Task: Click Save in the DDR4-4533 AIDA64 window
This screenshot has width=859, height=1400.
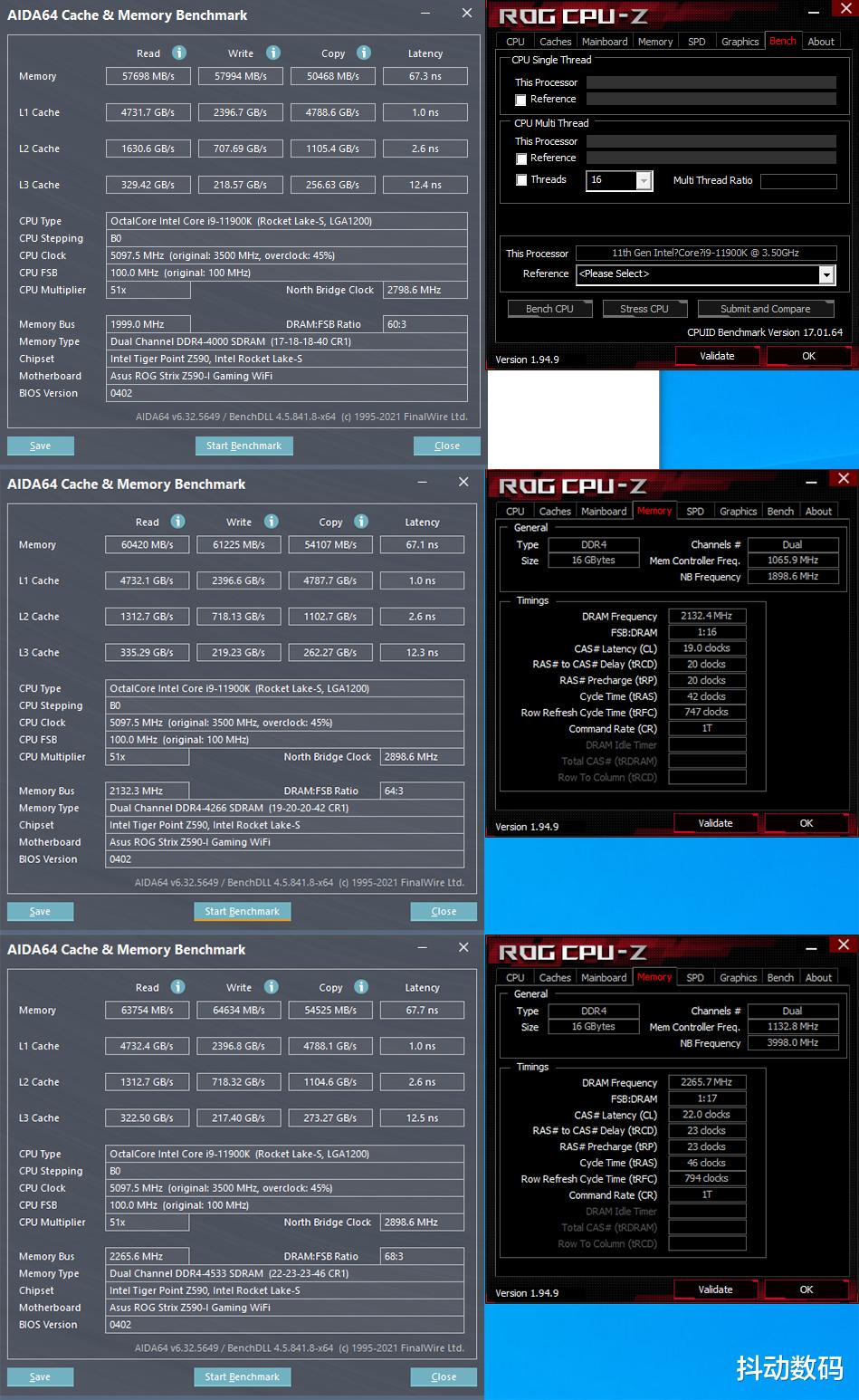Action: pos(40,1376)
